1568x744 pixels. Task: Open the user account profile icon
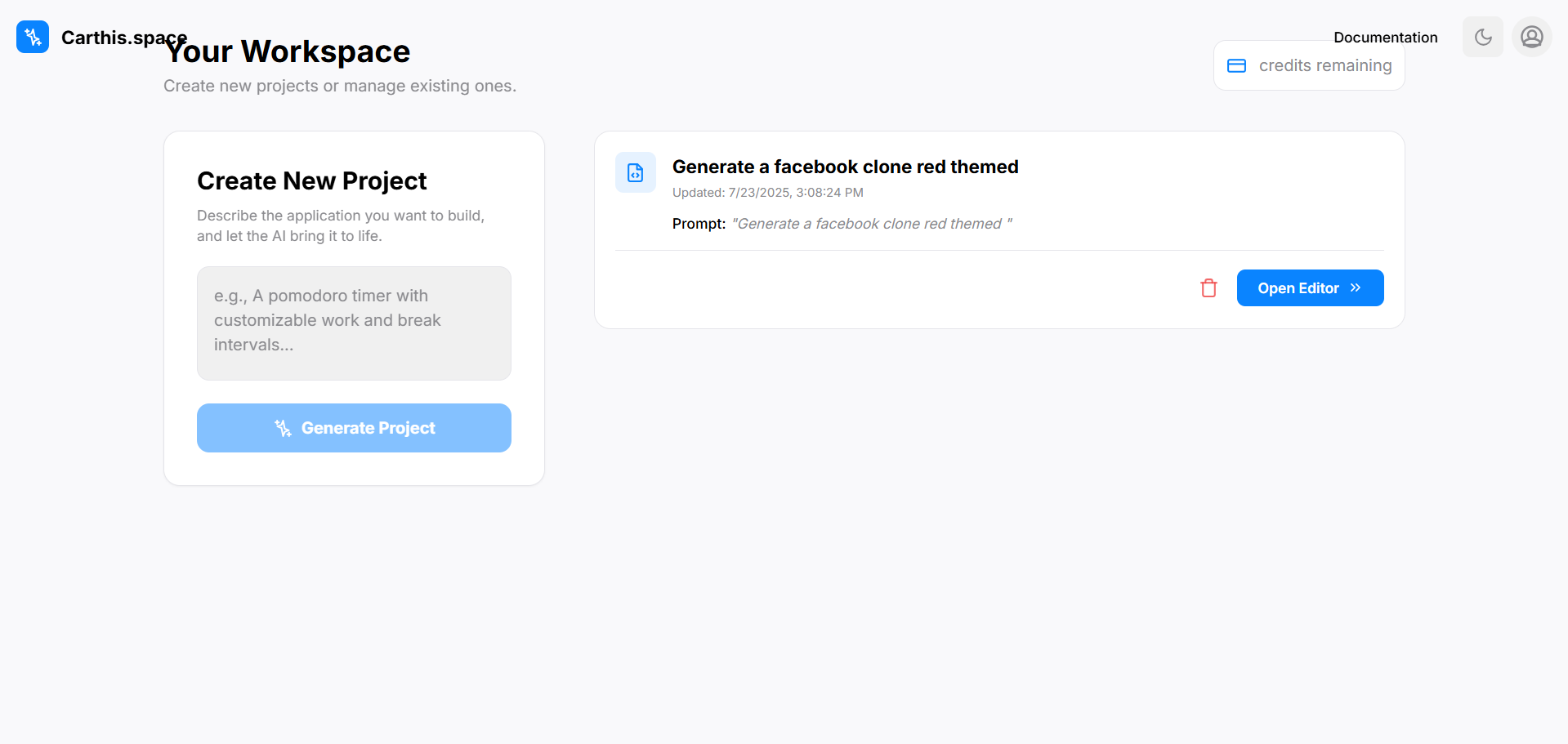click(1532, 37)
